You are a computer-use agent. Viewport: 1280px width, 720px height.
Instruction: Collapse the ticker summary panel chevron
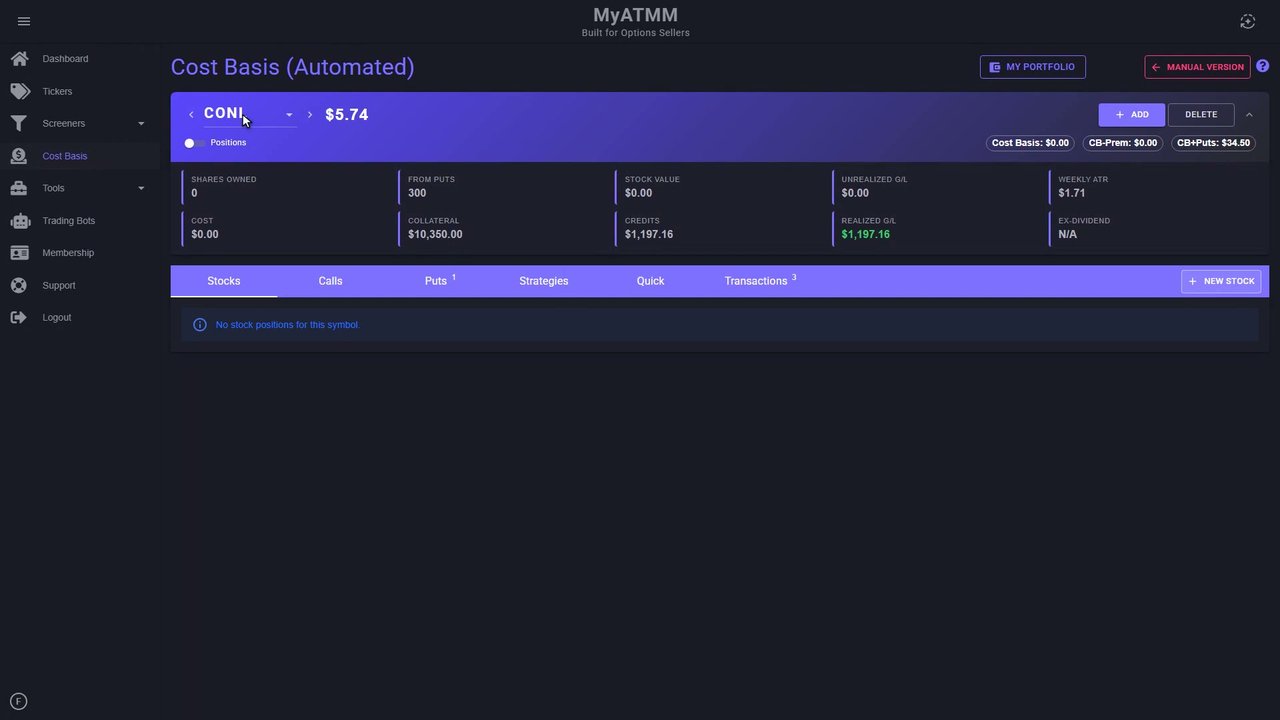[x=1249, y=115]
